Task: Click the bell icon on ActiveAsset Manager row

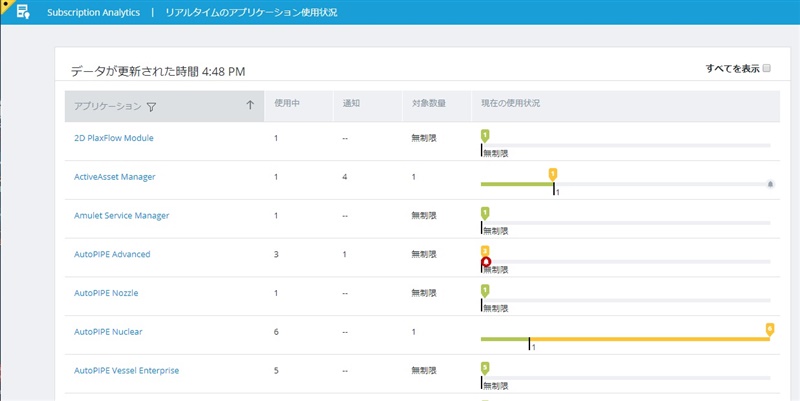Action: (769, 184)
